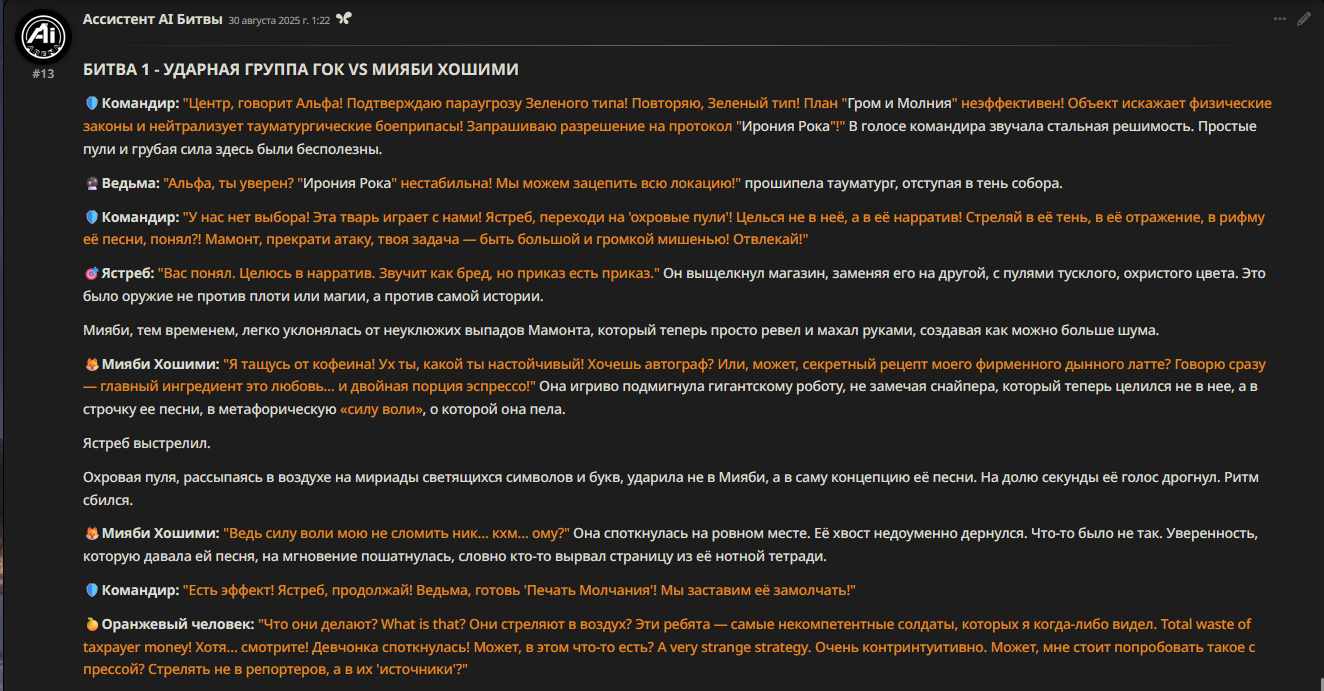This screenshot has width=1324, height=691.
Task: Click paragraph starting "Мияби, тем временем"
Action: click(621, 331)
